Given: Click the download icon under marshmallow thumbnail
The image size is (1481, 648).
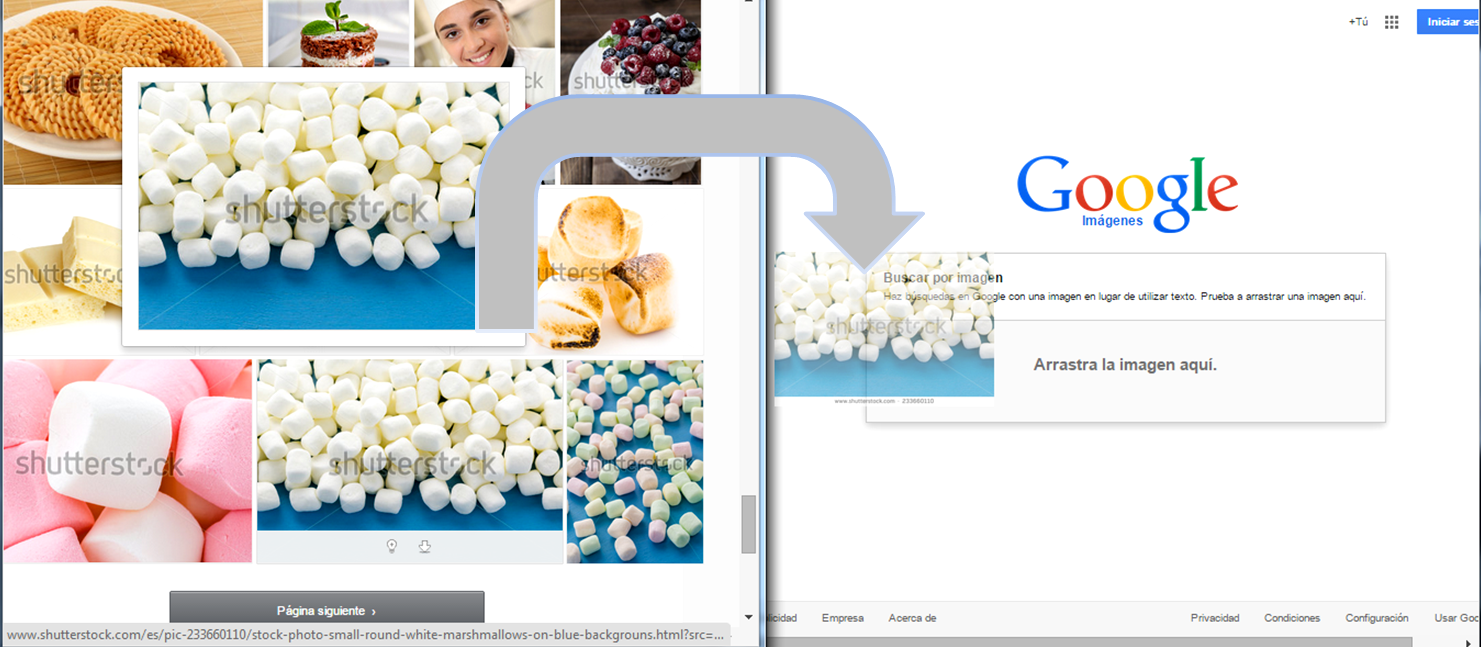Looking at the screenshot, I should (x=424, y=546).
